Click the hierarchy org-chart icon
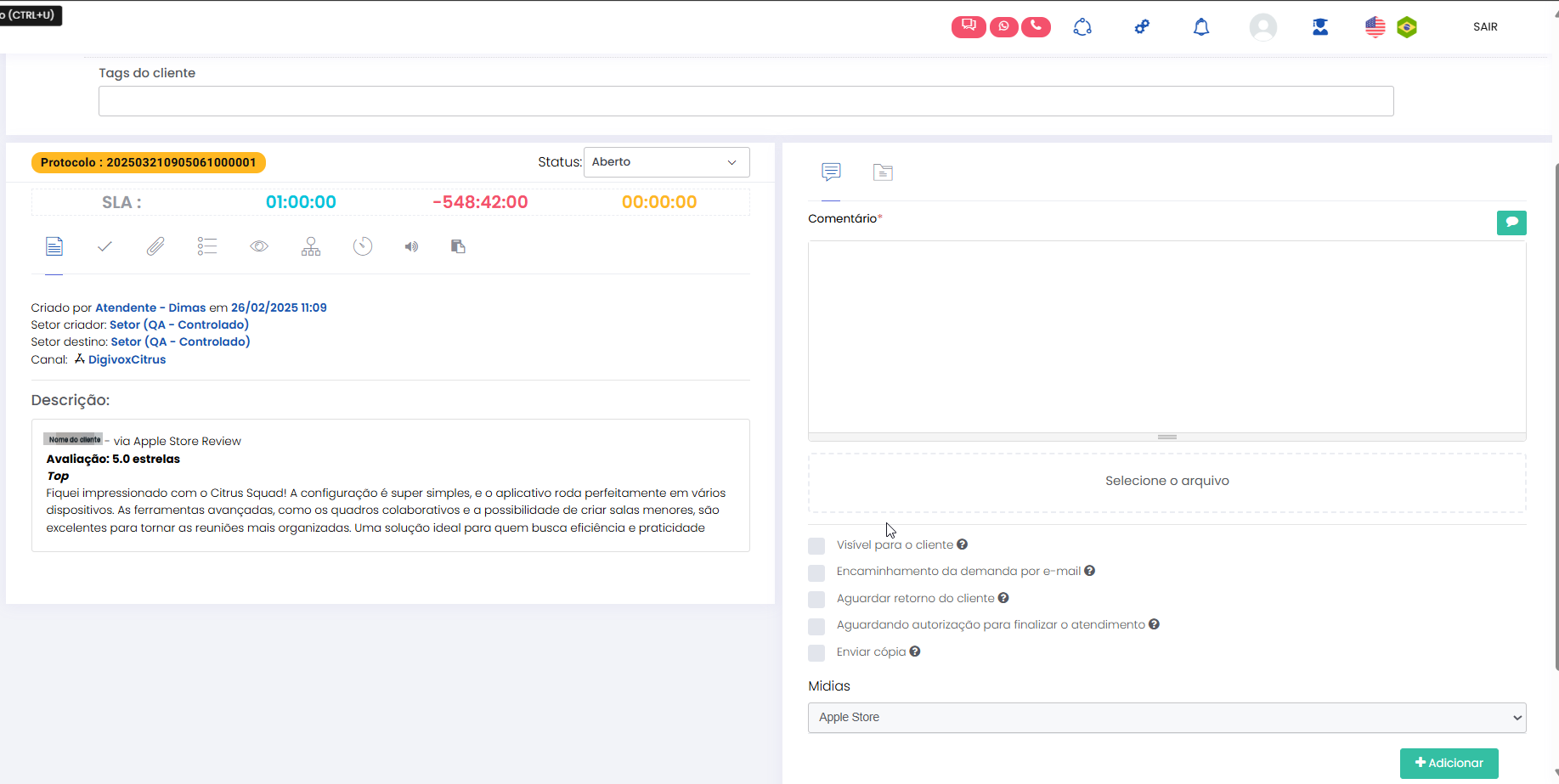Screen dimensions: 1559x784 click(311, 246)
